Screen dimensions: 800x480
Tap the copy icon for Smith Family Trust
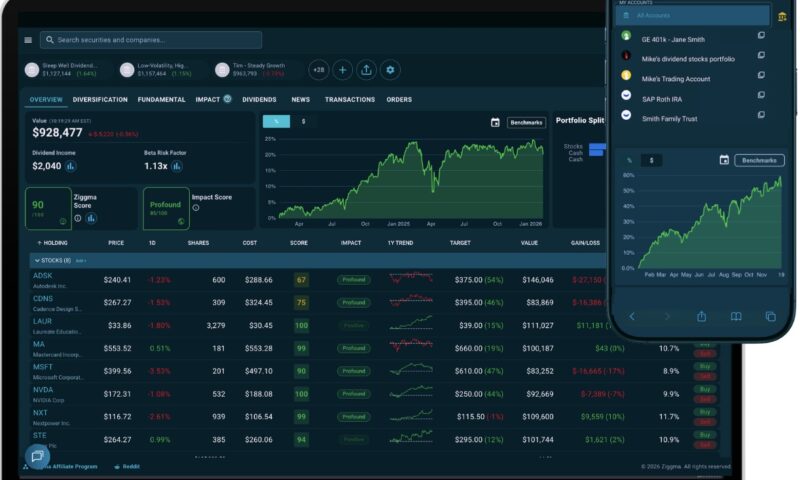761,115
